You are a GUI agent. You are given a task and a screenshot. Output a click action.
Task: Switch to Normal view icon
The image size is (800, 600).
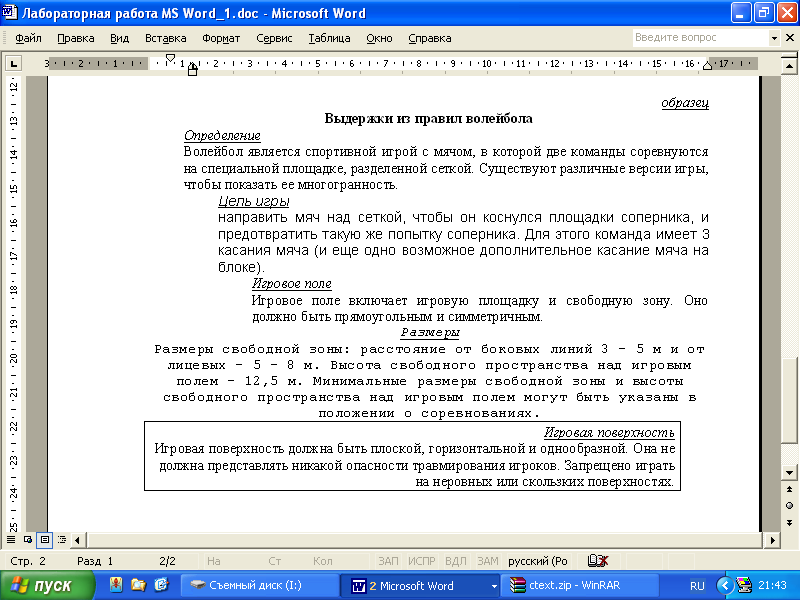11,539
